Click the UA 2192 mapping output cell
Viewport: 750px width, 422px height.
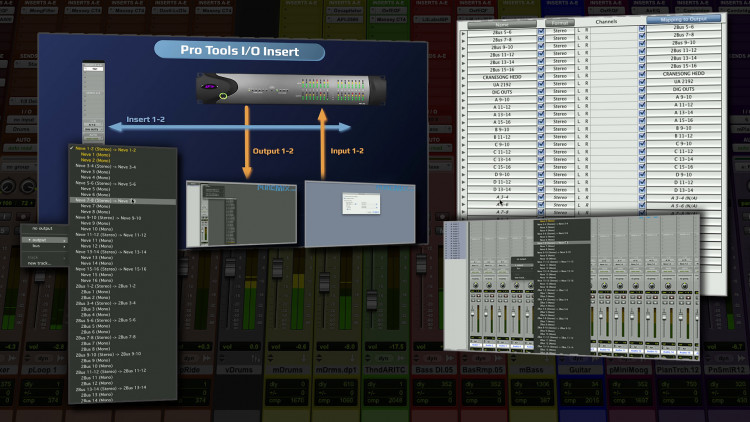(x=684, y=81)
